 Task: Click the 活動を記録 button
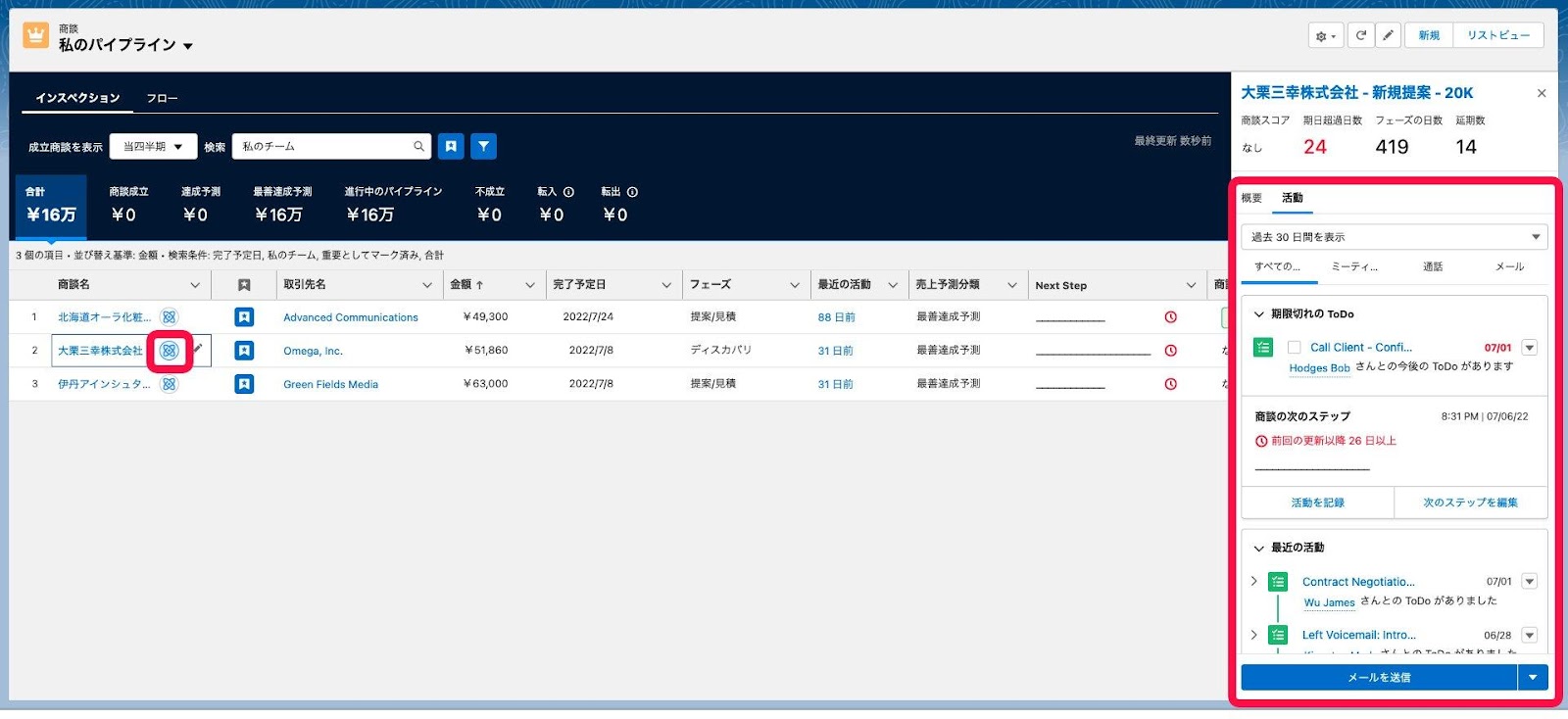tap(1317, 503)
